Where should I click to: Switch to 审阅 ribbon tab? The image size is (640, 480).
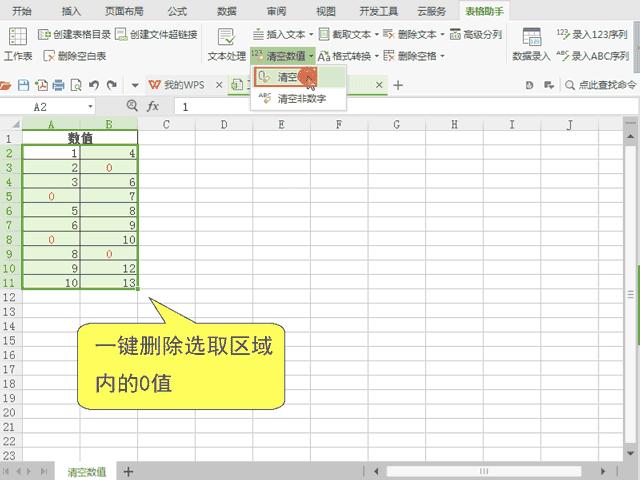(276, 11)
